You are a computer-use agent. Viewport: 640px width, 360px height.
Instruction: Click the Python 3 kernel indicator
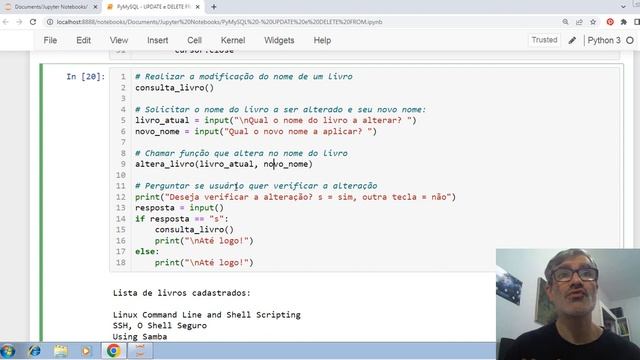pos(604,40)
